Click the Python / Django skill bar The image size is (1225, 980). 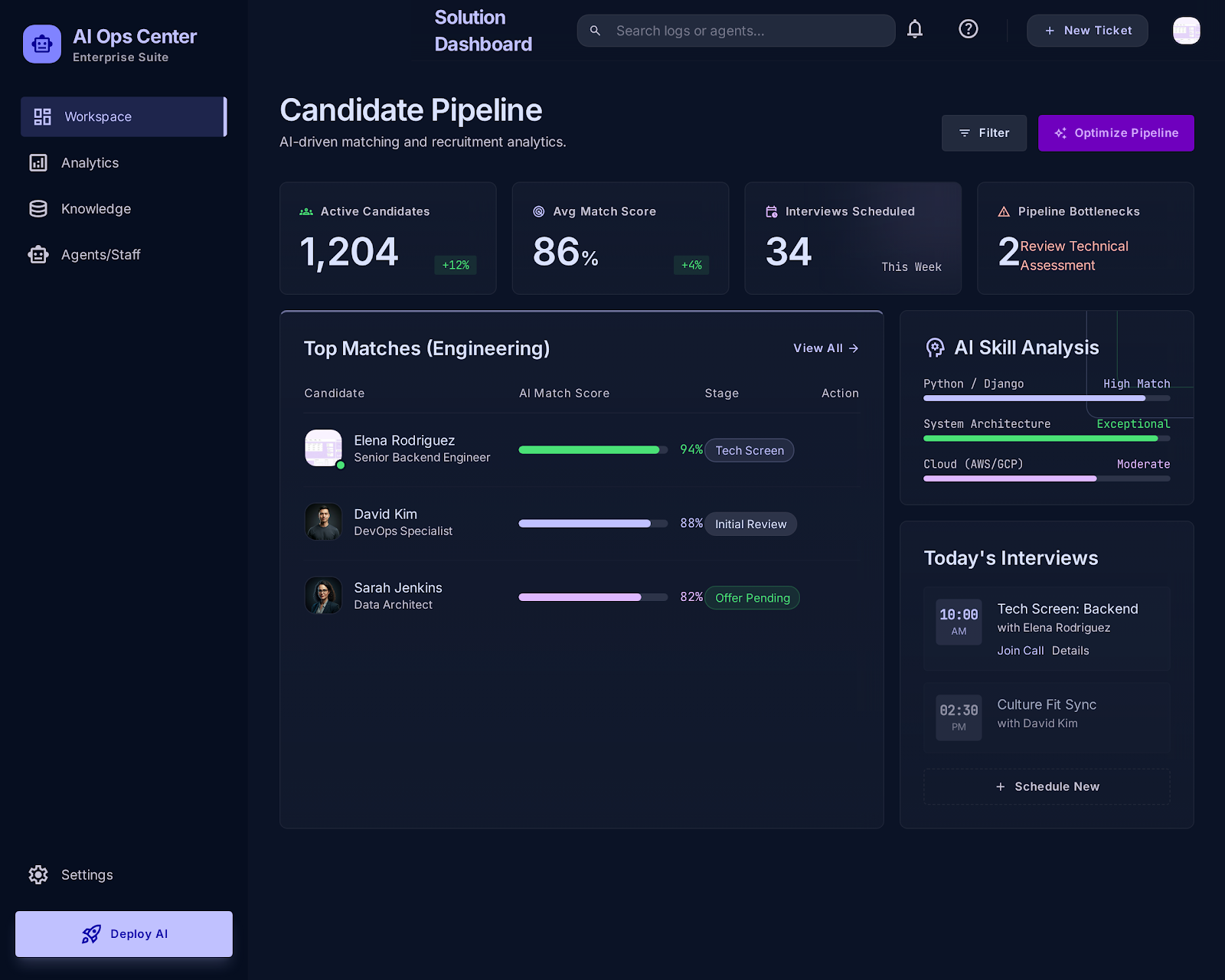pos(1047,398)
